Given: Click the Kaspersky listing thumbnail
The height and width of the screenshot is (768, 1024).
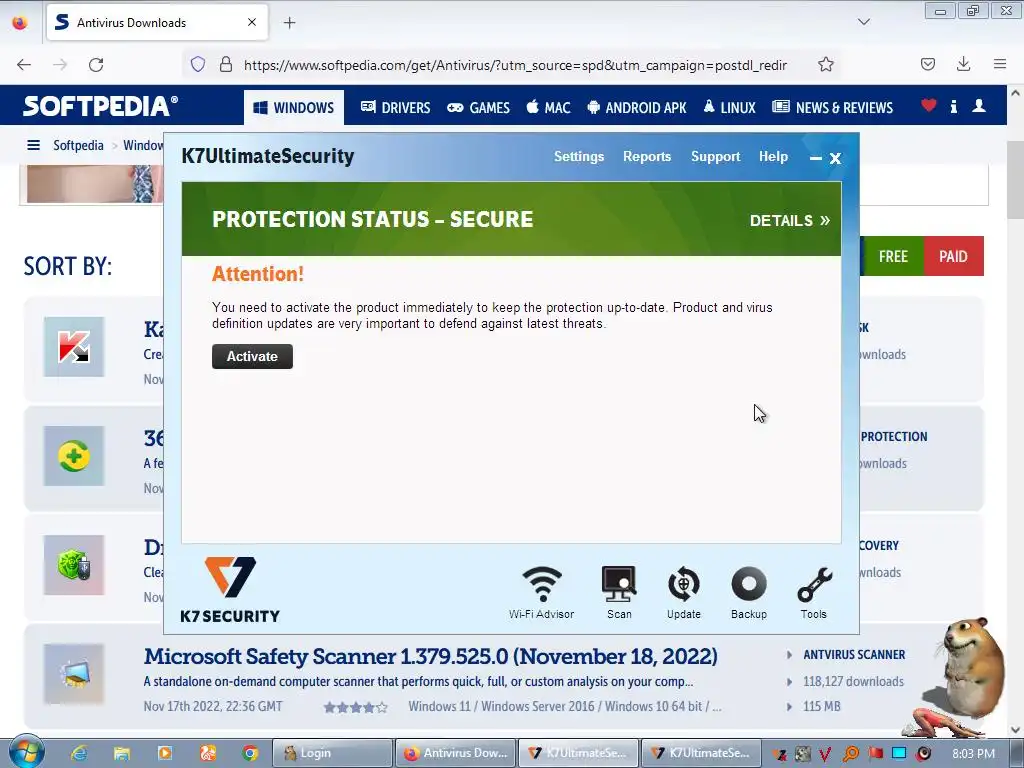Looking at the screenshot, I should (x=74, y=347).
